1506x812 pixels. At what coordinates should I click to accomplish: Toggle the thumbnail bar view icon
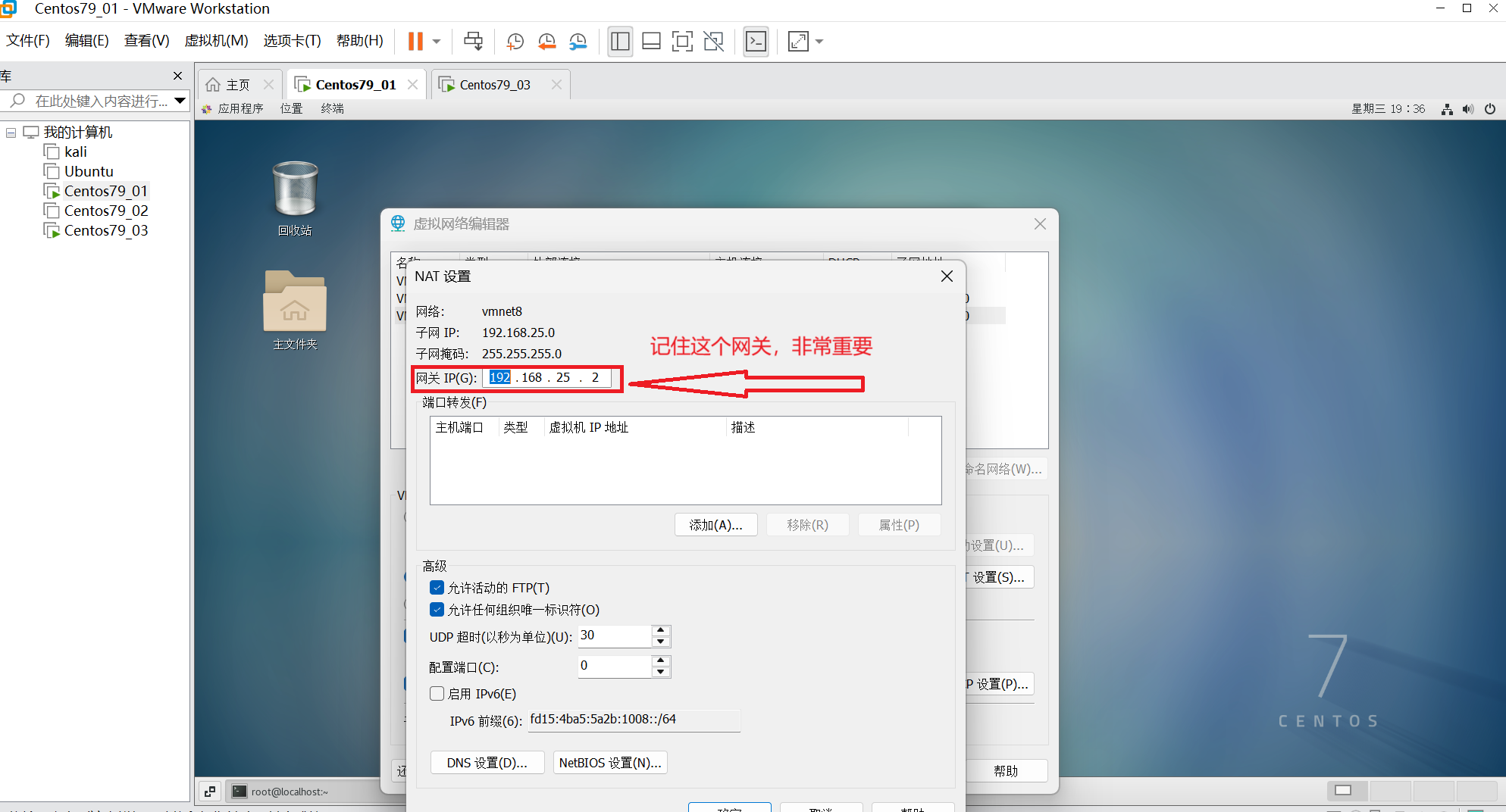click(651, 41)
